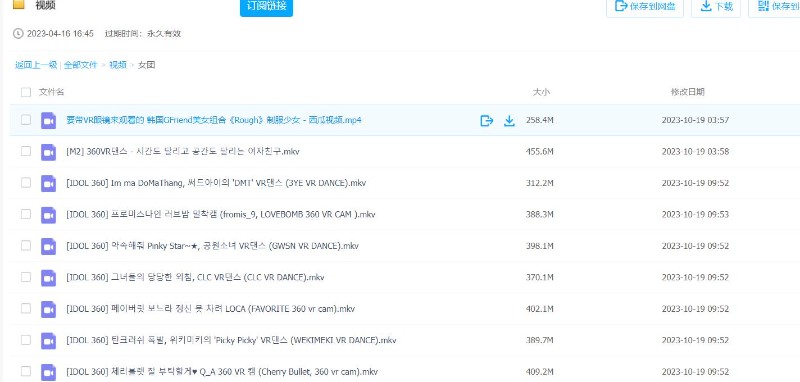Click the 订阅链接 subscribe button
800x382 pixels.
(266, 7)
